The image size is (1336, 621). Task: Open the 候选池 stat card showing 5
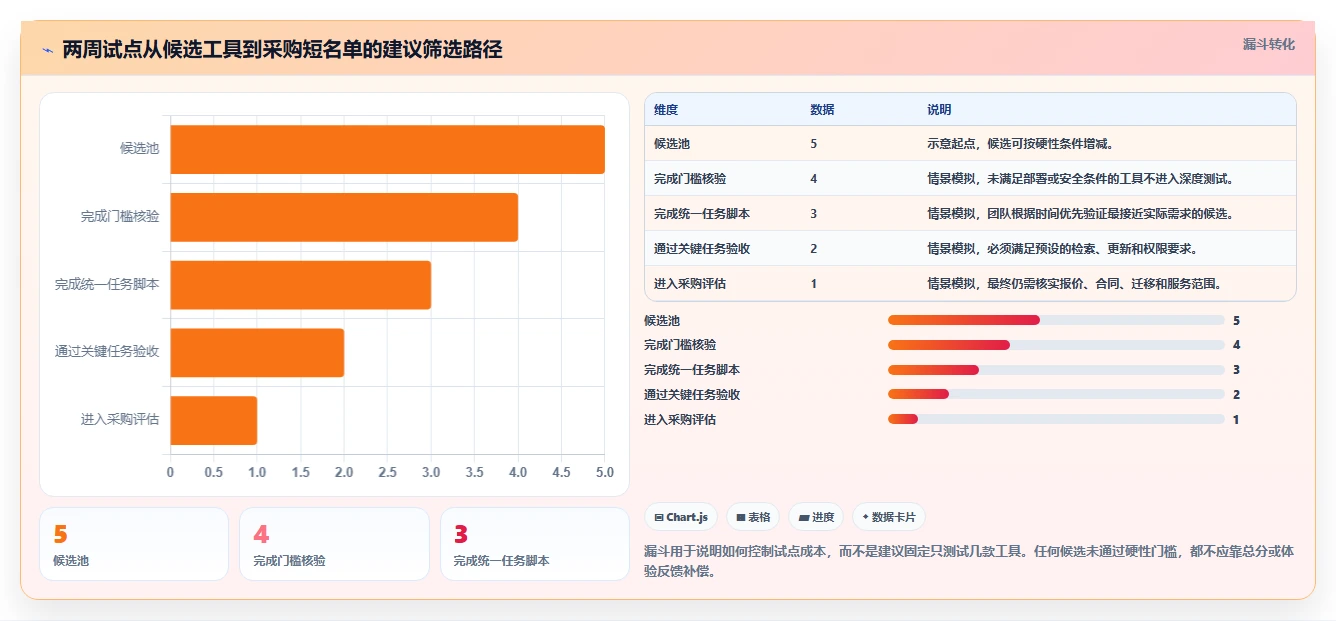[134, 544]
